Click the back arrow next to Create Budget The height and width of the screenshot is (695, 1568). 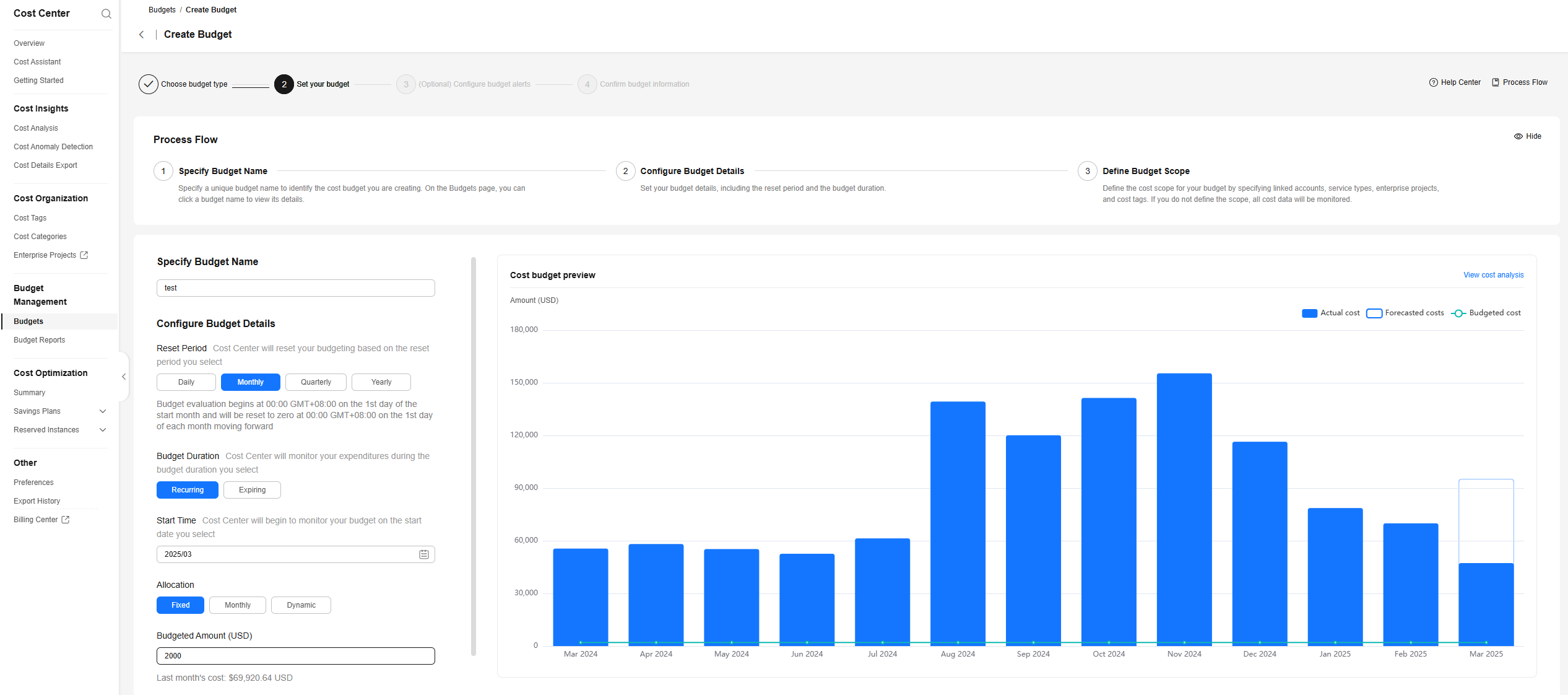click(141, 35)
